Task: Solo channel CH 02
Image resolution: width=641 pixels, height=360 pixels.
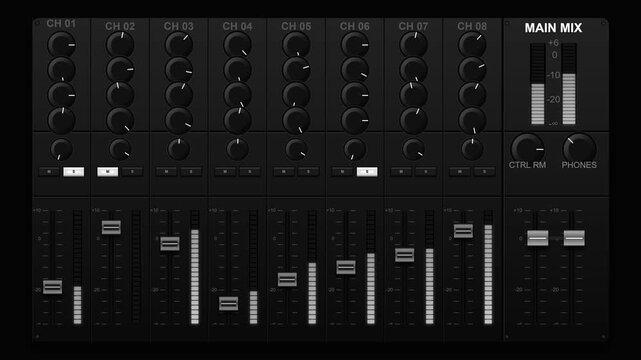Action: (x=132, y=172)
